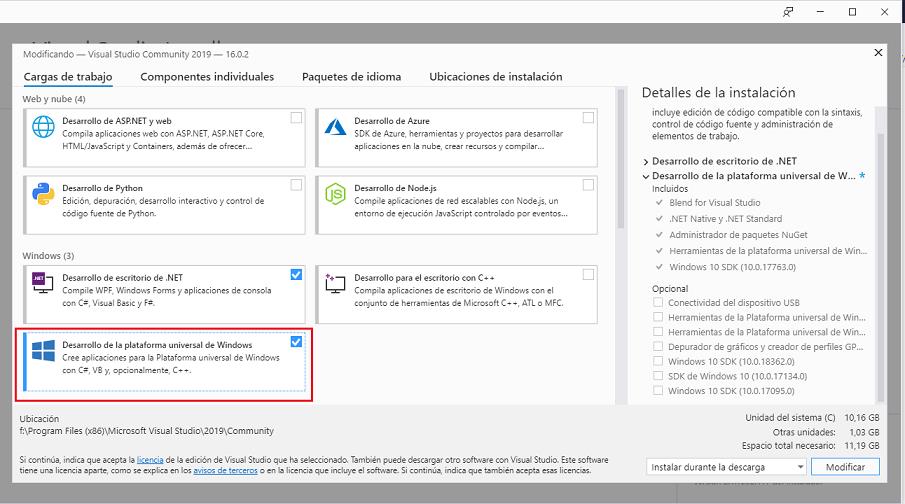Check Depurador de gráficos y creador de perfiles

click(658, 346)
